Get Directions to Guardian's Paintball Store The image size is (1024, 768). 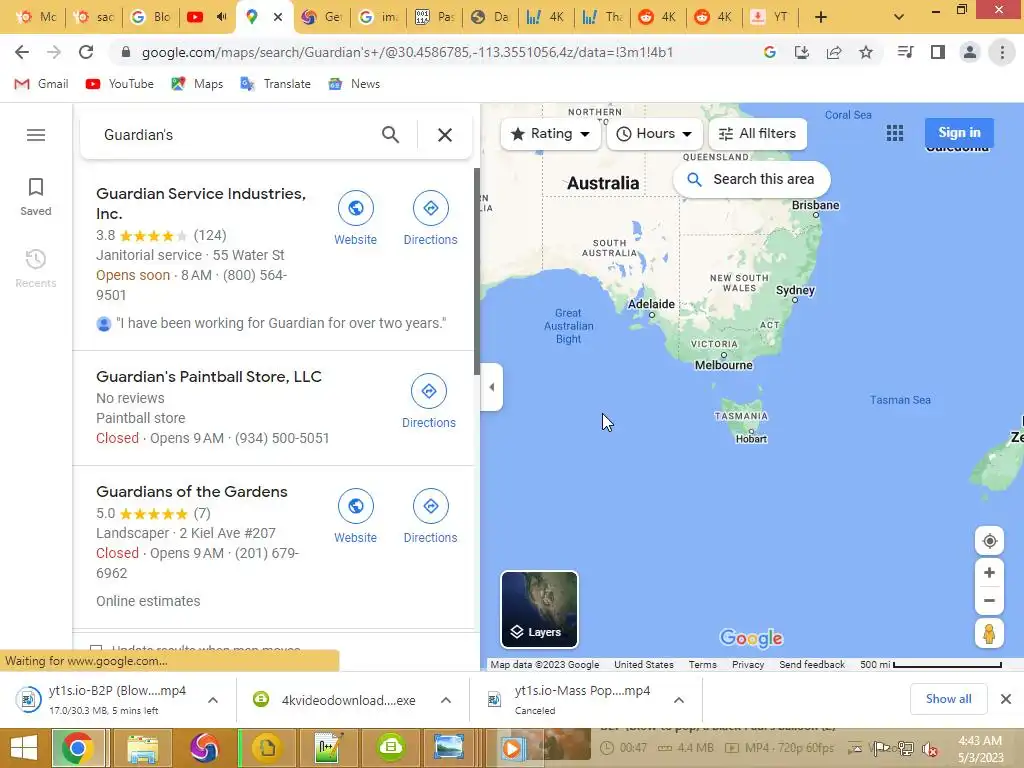pyautogui.click(x=428, y=401)
